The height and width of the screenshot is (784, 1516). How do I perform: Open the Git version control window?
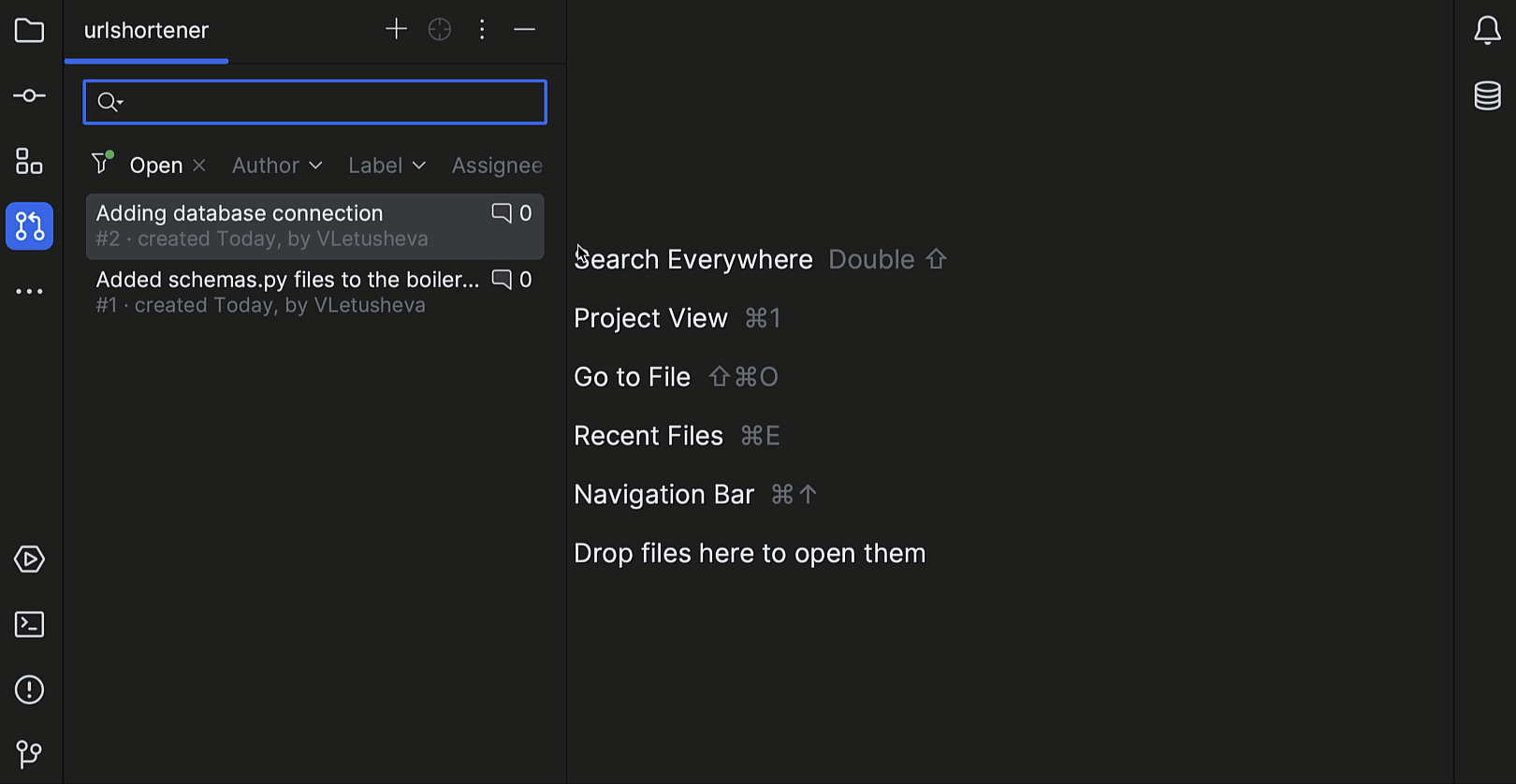point(29,754)
